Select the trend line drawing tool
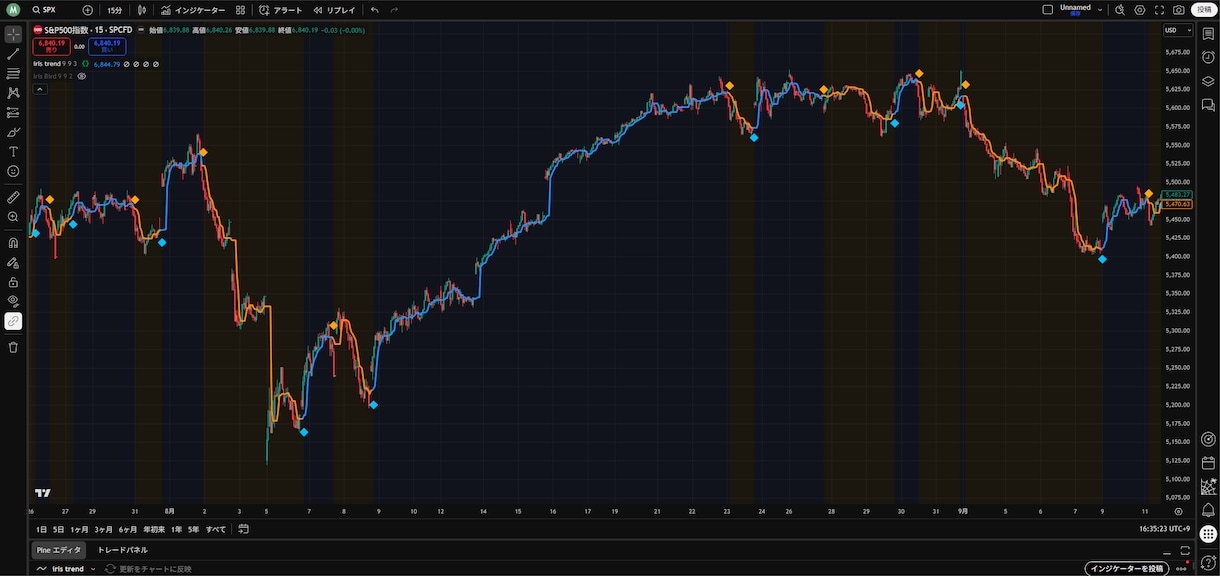 point(13,54)
